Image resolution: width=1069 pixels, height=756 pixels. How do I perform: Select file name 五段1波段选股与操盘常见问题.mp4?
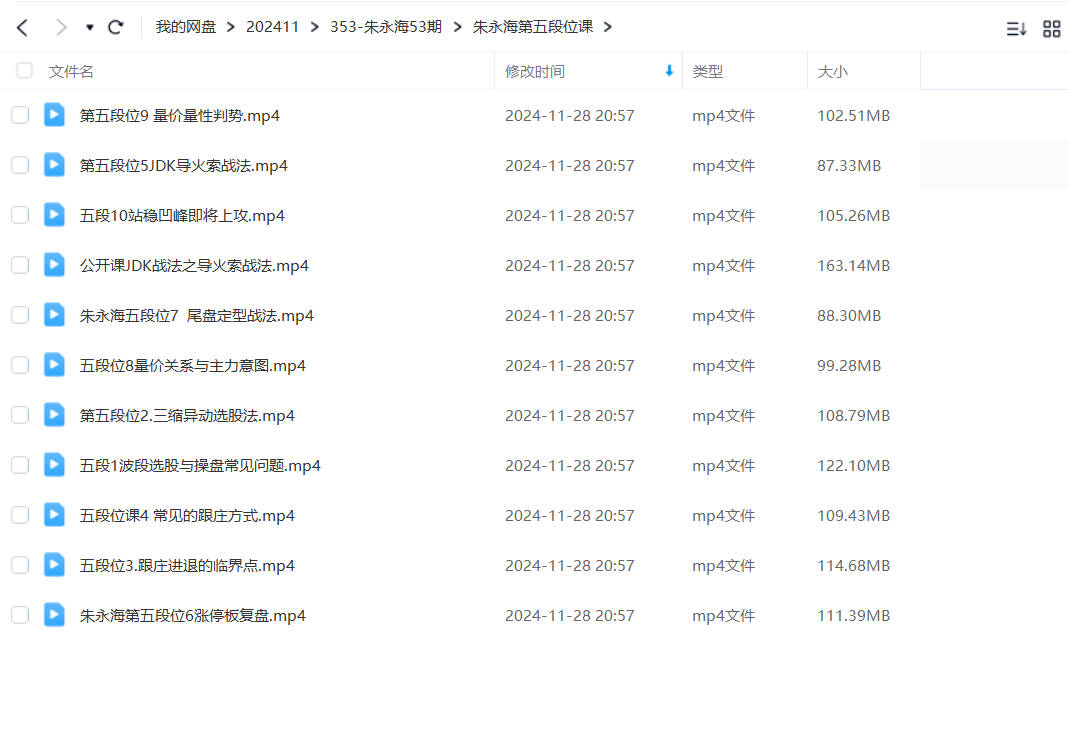point(200,466)
